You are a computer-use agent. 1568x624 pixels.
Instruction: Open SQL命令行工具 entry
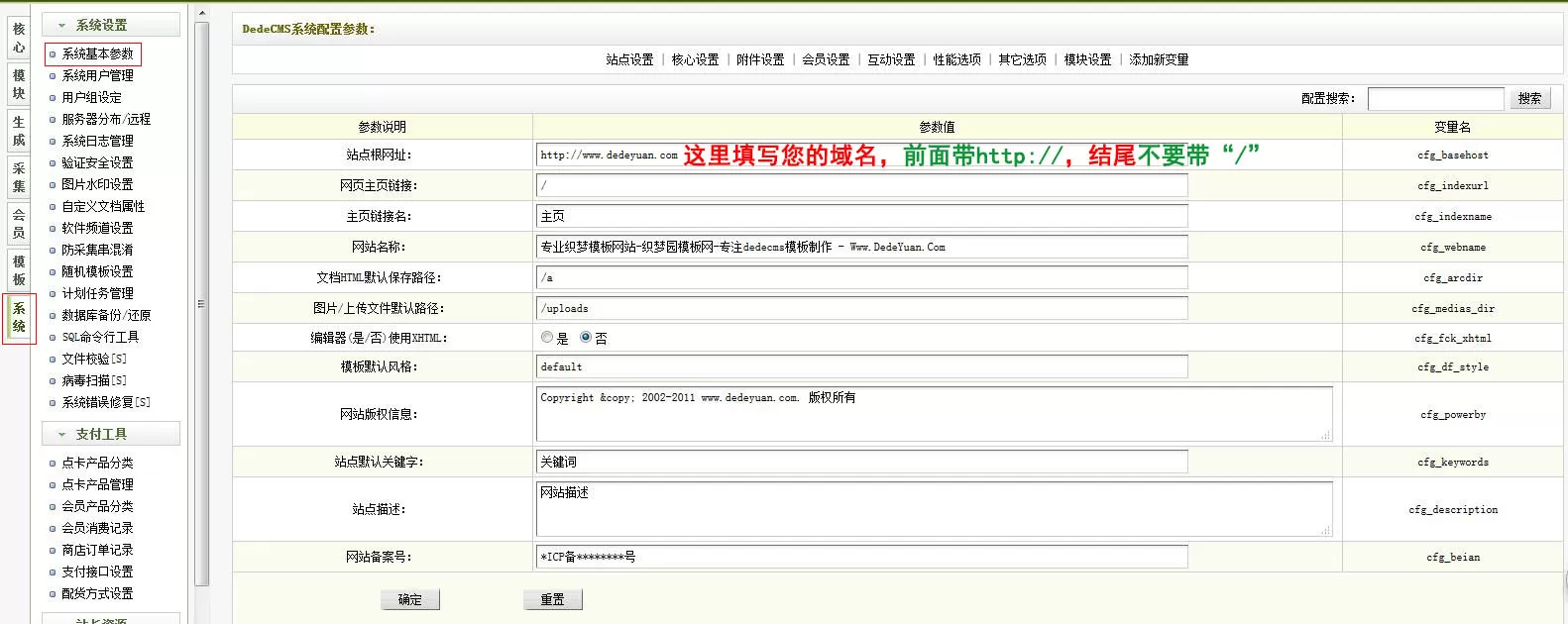pos(100,337)
